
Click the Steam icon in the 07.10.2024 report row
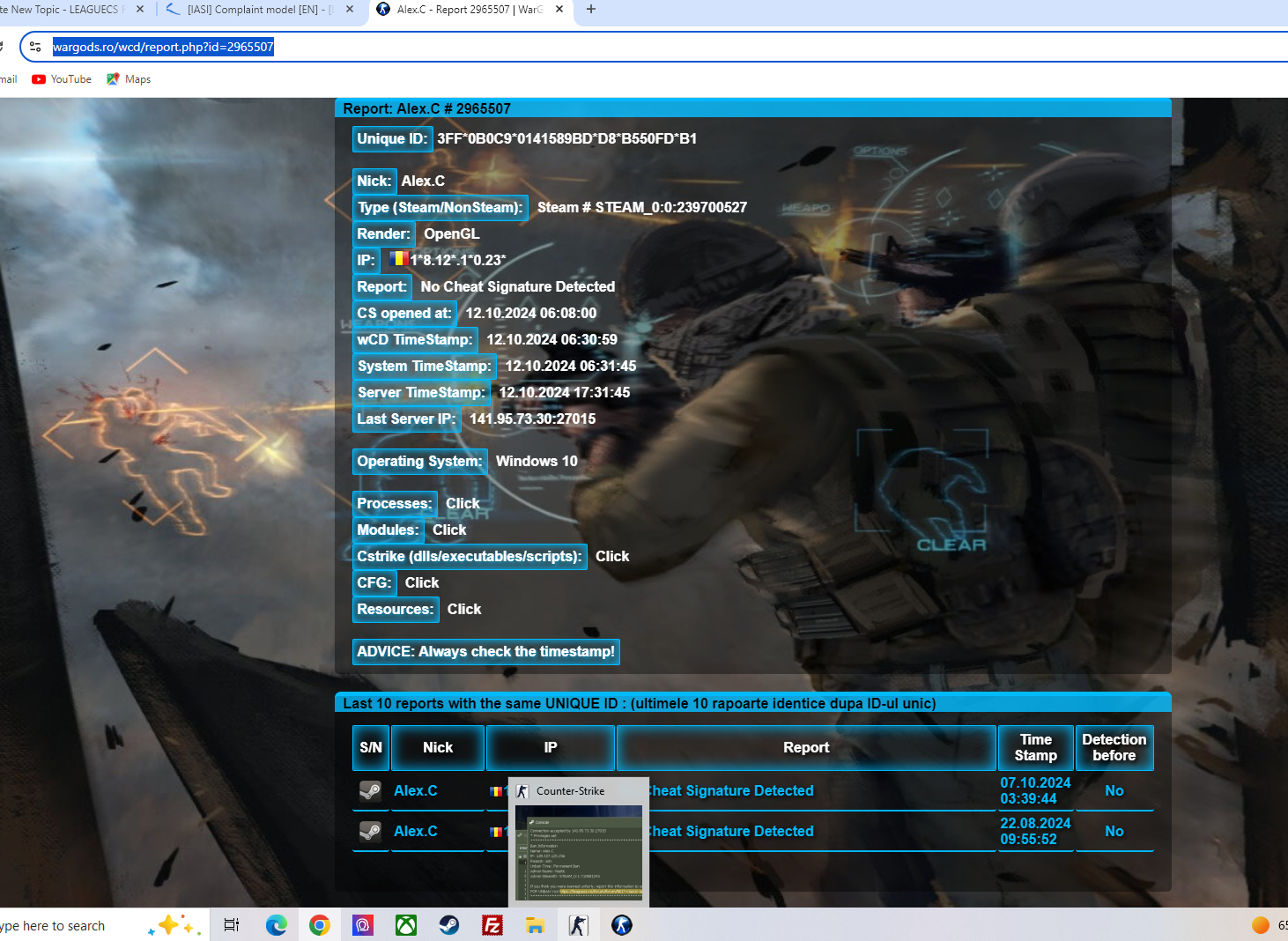point(370,791)
